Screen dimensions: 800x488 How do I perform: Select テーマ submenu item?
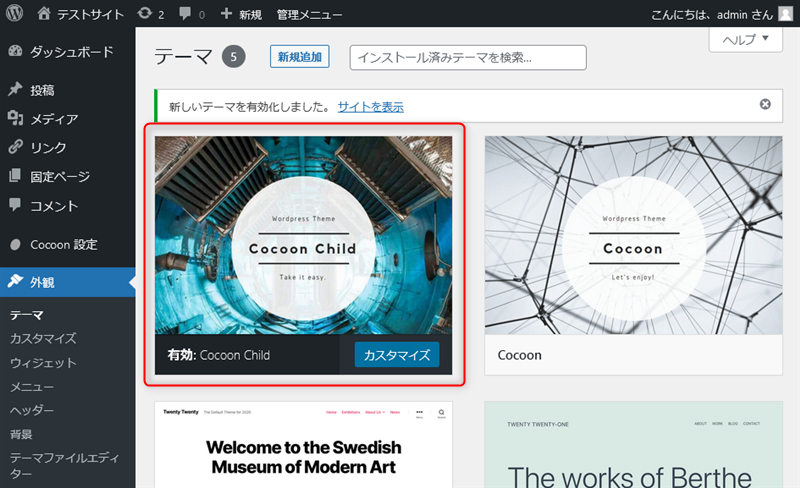[x=27, y=315]
